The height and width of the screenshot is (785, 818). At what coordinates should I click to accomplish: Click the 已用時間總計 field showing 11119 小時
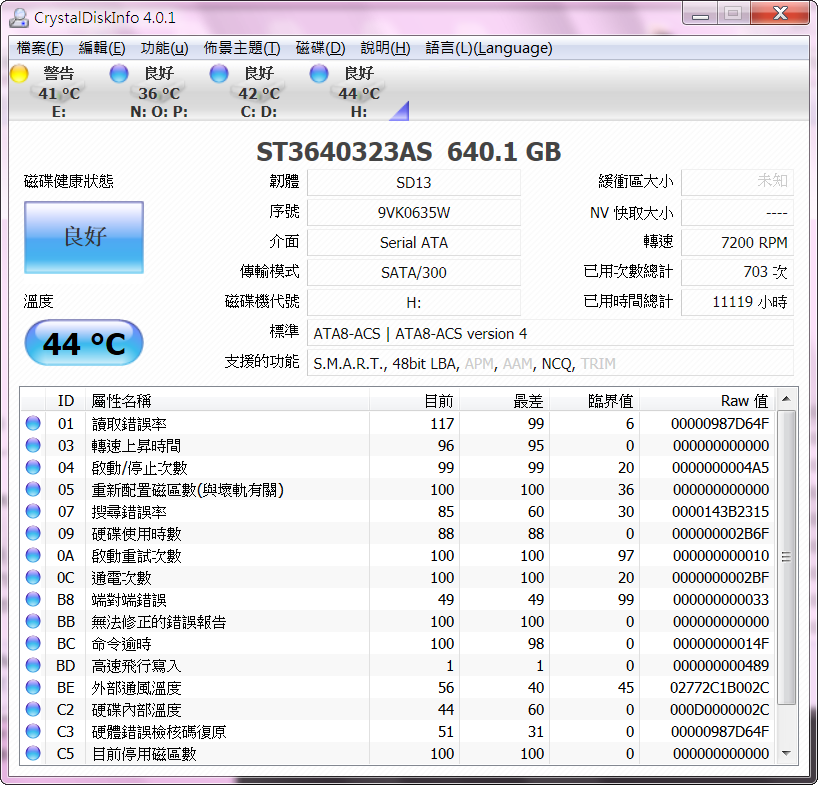click(737, 303)
